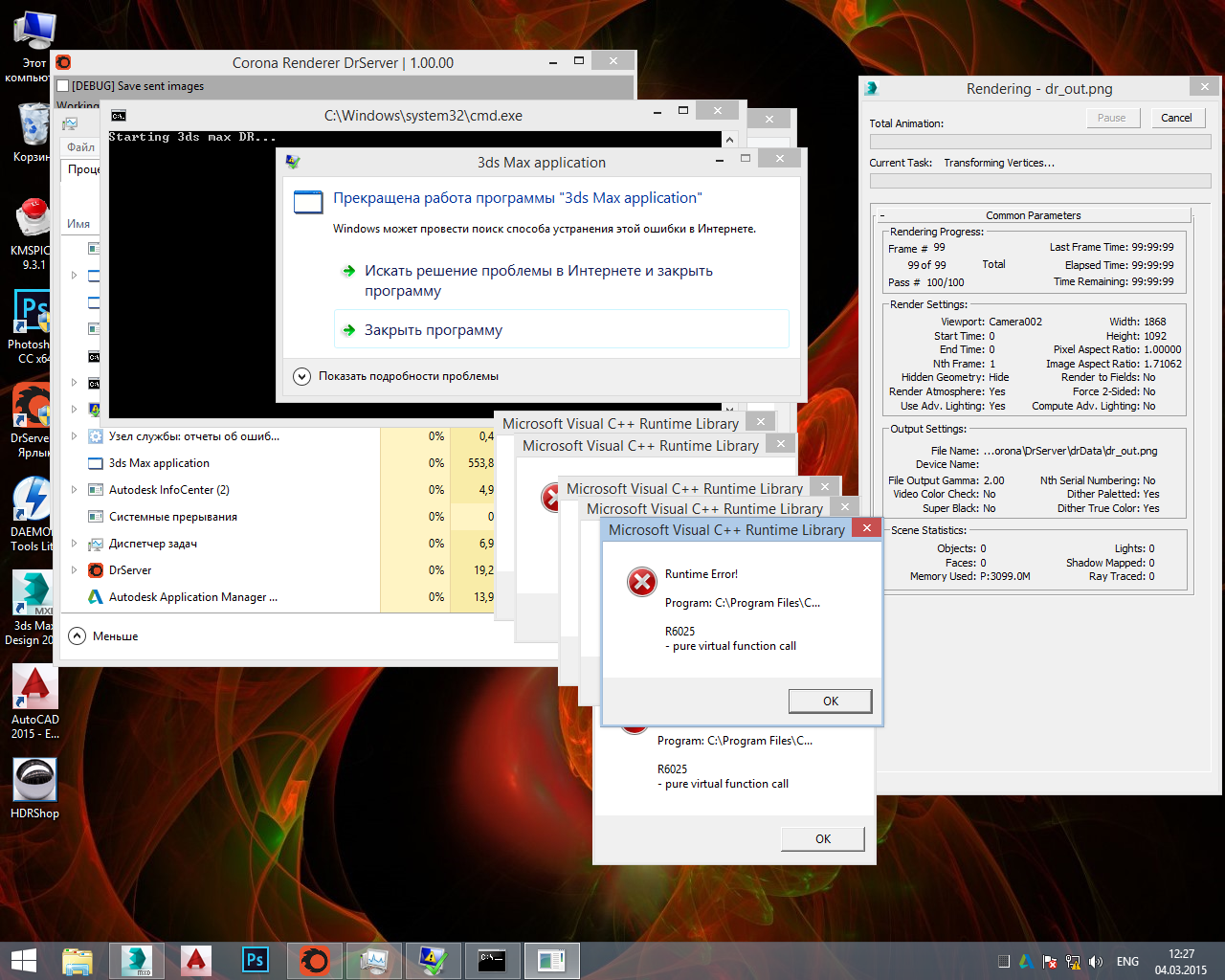Switch to cmd.exe in the taskbar

click(492, 961)
